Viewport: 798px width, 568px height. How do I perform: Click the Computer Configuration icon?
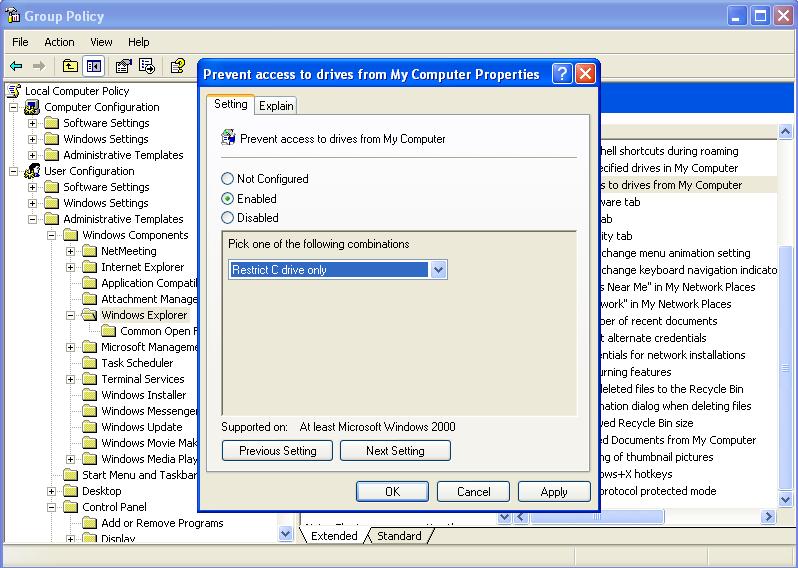(x=32, y=107)
